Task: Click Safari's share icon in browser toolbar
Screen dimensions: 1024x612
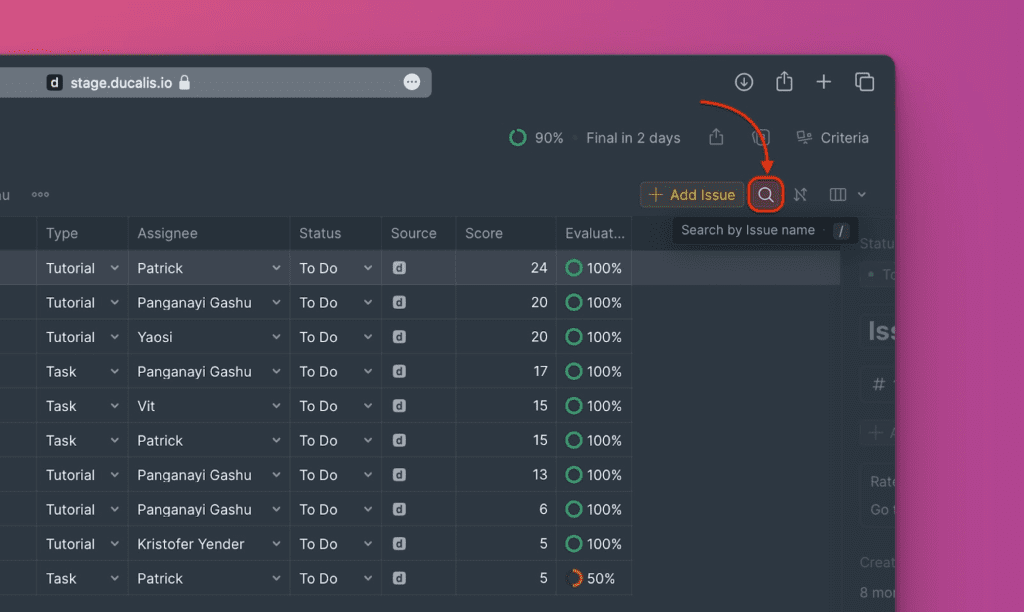Action: (x=784, y=82)
